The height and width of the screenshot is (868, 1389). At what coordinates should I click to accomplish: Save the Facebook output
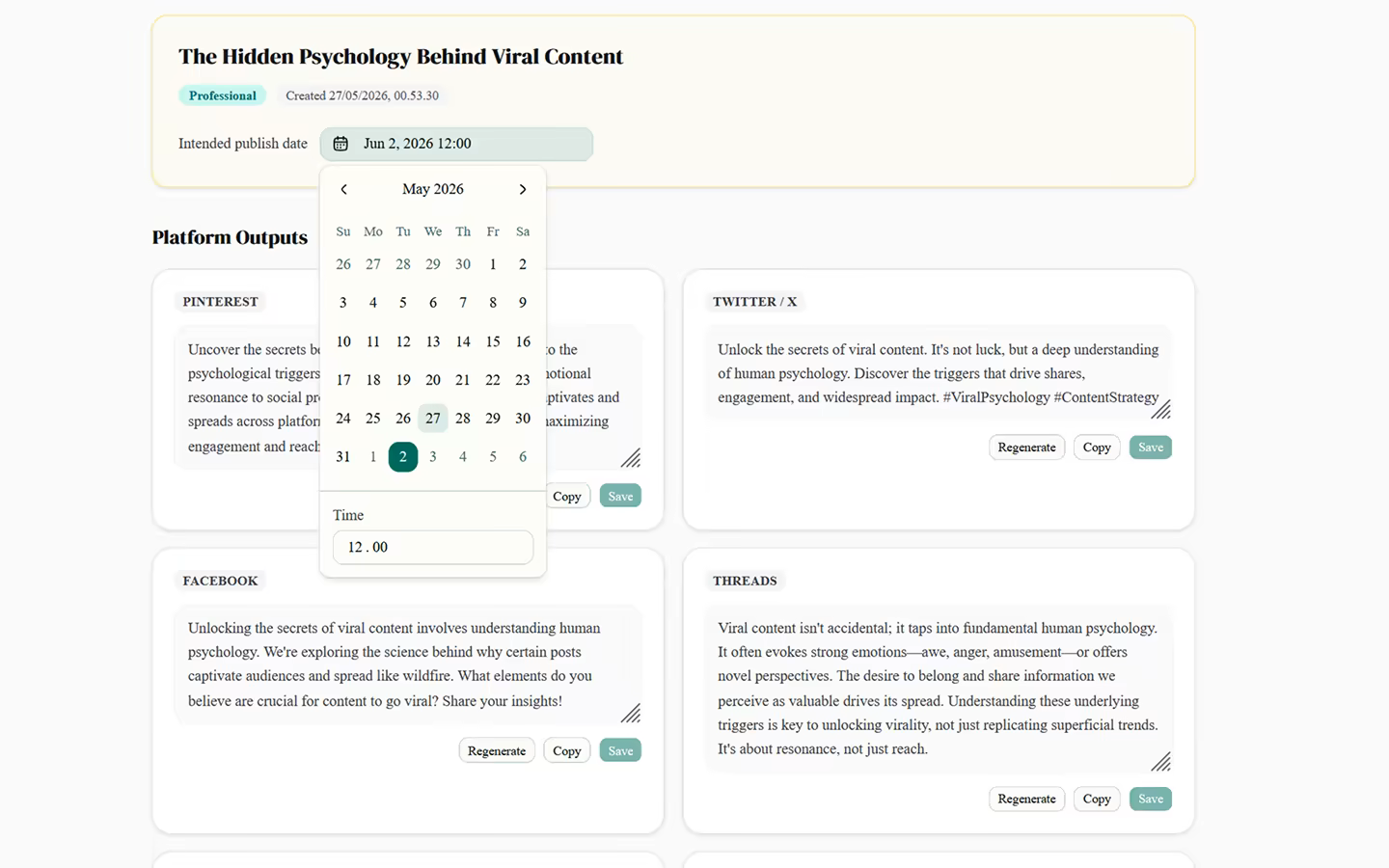pos(620,751)
